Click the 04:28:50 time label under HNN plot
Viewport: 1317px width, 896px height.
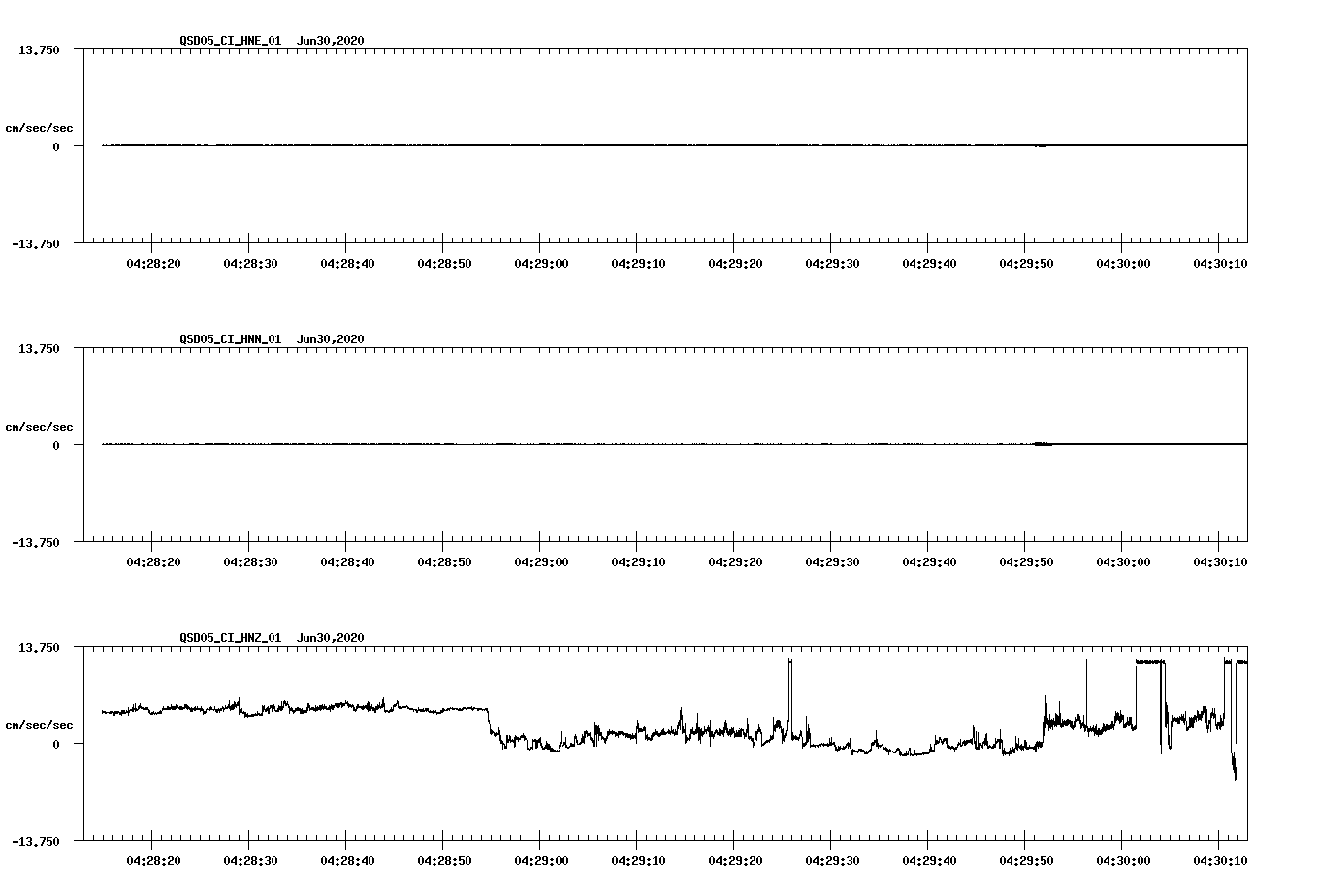tap(444, 562)
